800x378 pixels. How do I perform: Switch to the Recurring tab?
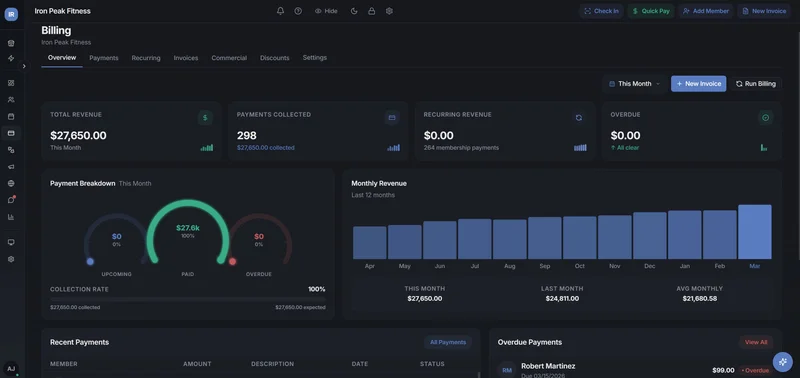click(x=146, y=58)
